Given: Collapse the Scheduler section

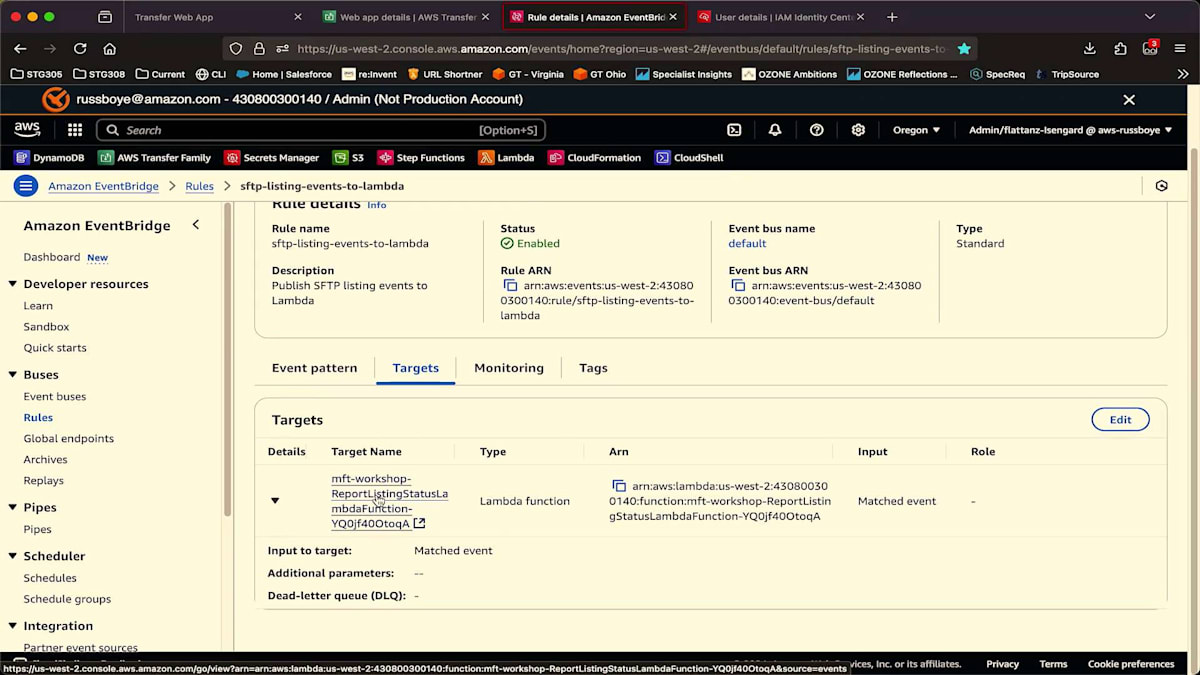Looking at the screenshot, I should [x=13, y=556].
